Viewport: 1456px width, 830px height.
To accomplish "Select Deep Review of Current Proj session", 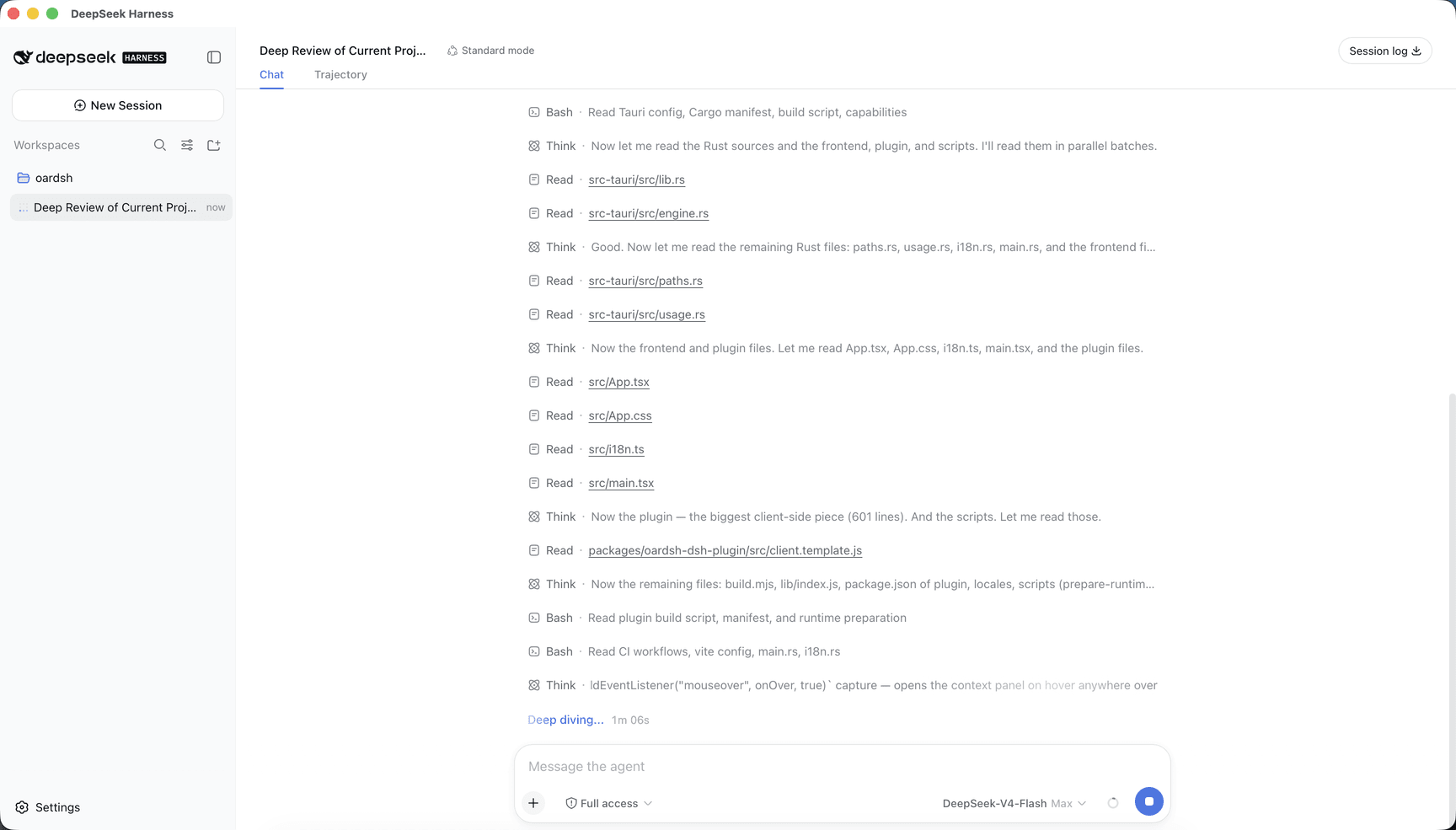I will [x=121, y=207].
